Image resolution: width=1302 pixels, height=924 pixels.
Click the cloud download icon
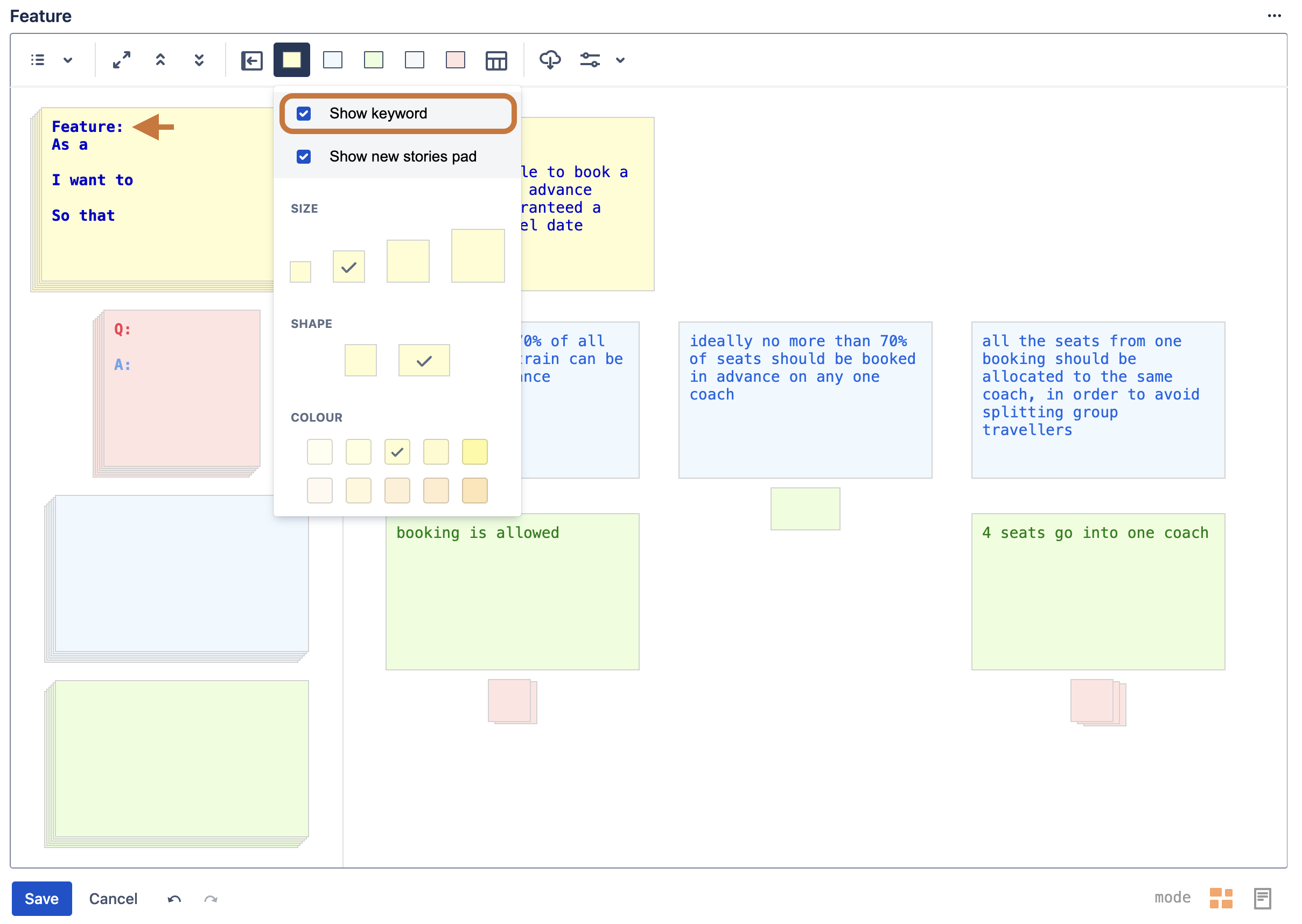pyautogui.click(x=550, y=60)
